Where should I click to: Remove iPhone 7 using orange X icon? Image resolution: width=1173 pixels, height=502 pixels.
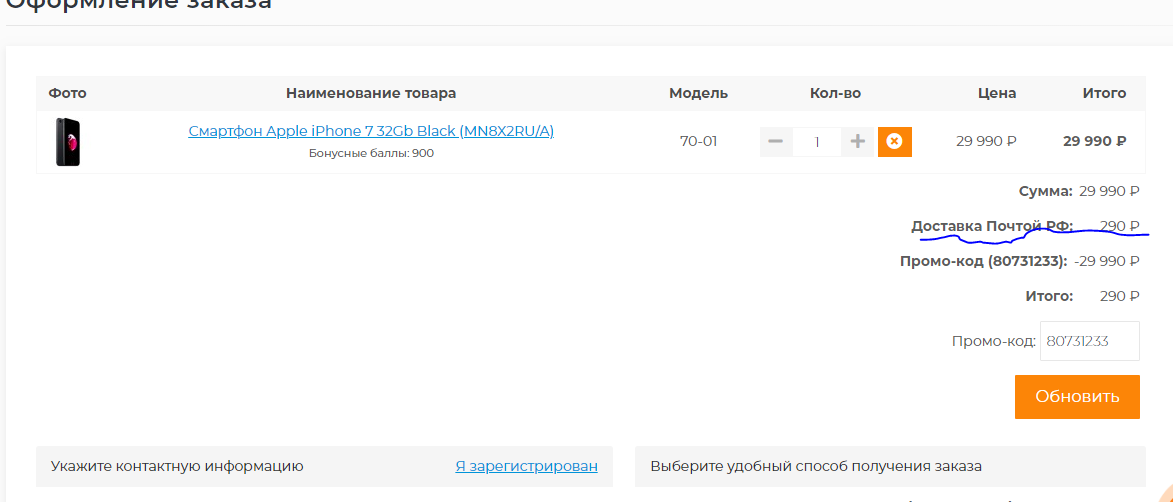pos(894,141)
